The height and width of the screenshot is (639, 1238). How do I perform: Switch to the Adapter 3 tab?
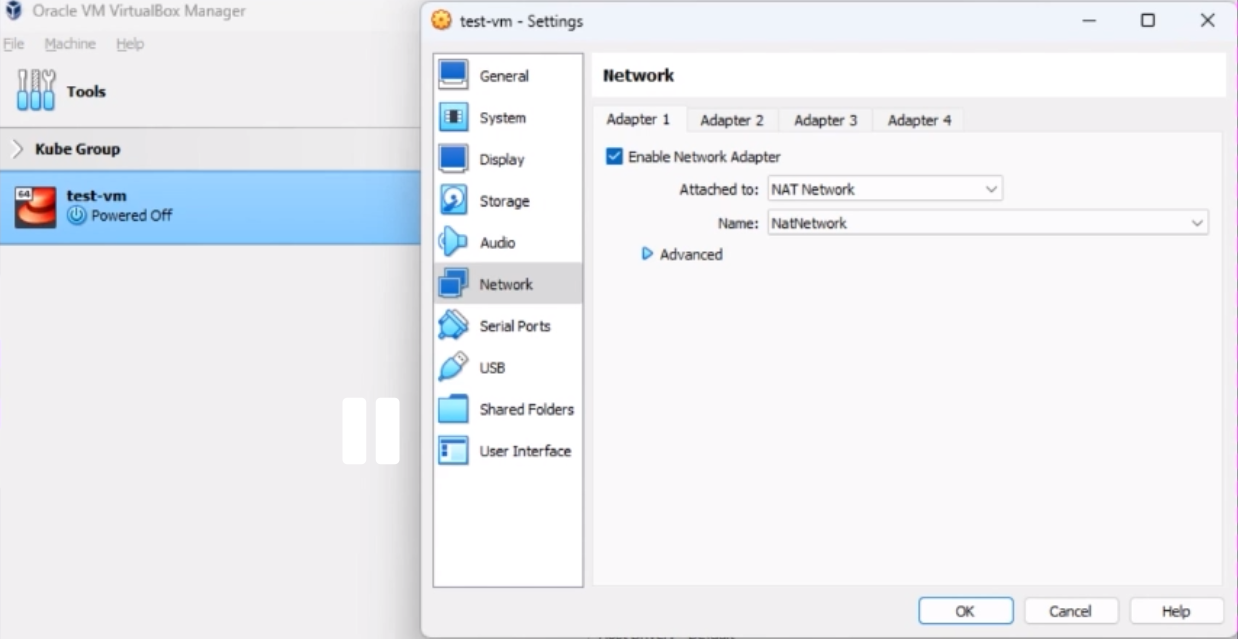coord(826,120)
